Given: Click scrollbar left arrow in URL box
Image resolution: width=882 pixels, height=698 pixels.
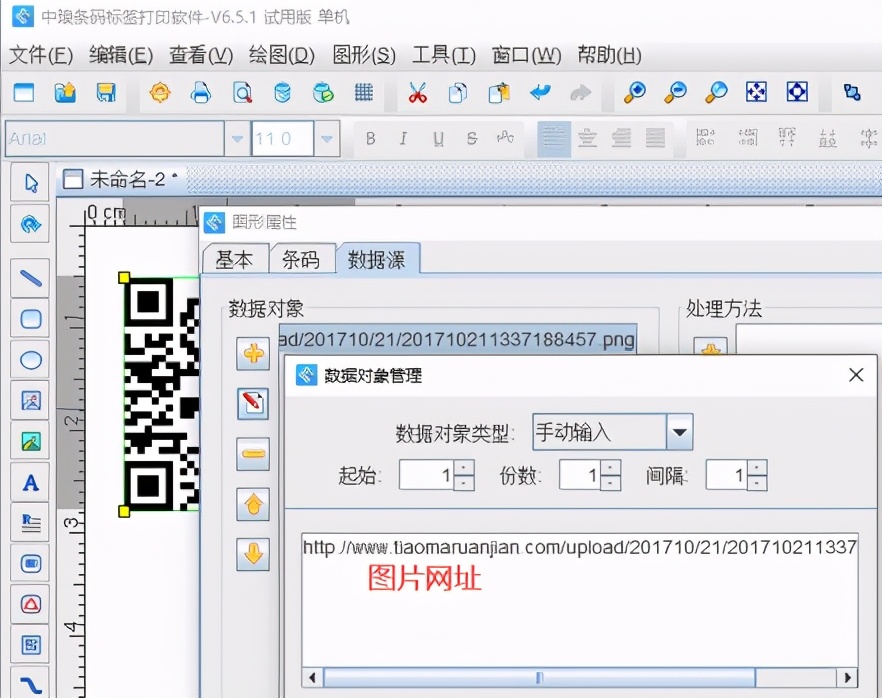Looking at the screenshot, I should [x=313, y=677].
